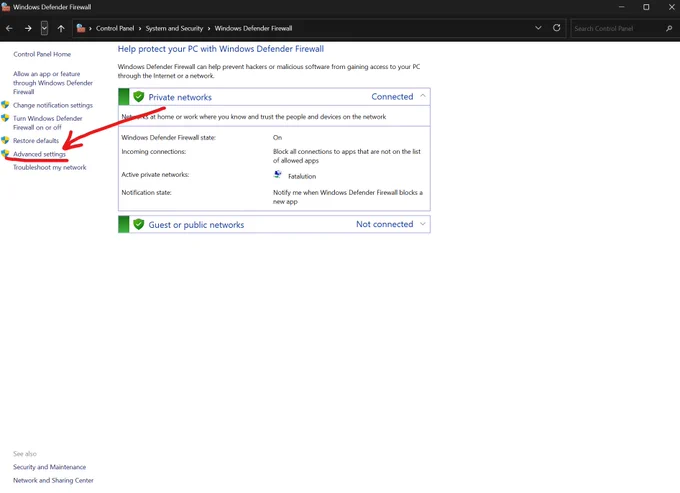Click green shield icon for public networks
The height and width of the screenshot is (493, 680).
click(138, 224)
